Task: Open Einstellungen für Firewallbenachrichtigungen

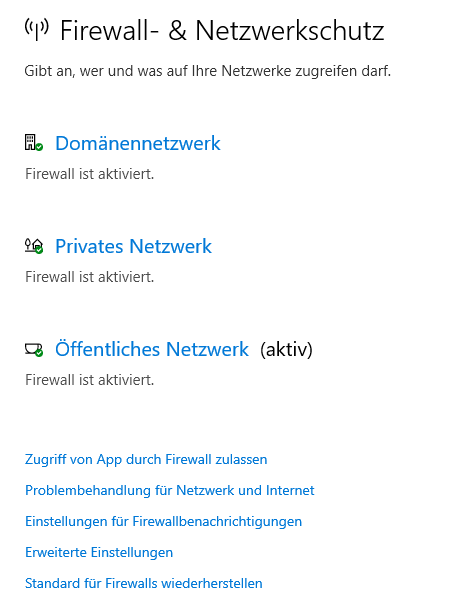Action: [x=164, y=521]
